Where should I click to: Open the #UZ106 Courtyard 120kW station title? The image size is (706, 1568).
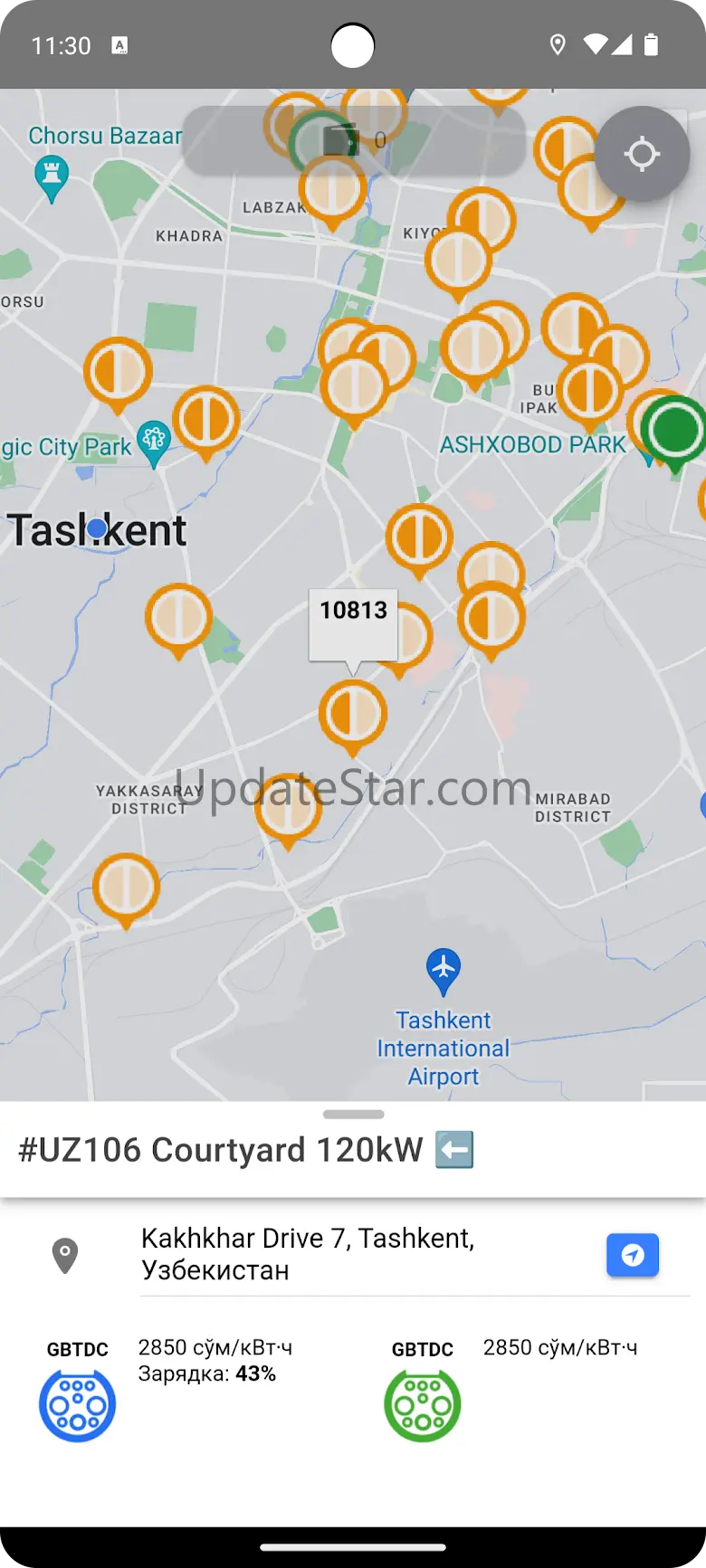(246, 1150)
